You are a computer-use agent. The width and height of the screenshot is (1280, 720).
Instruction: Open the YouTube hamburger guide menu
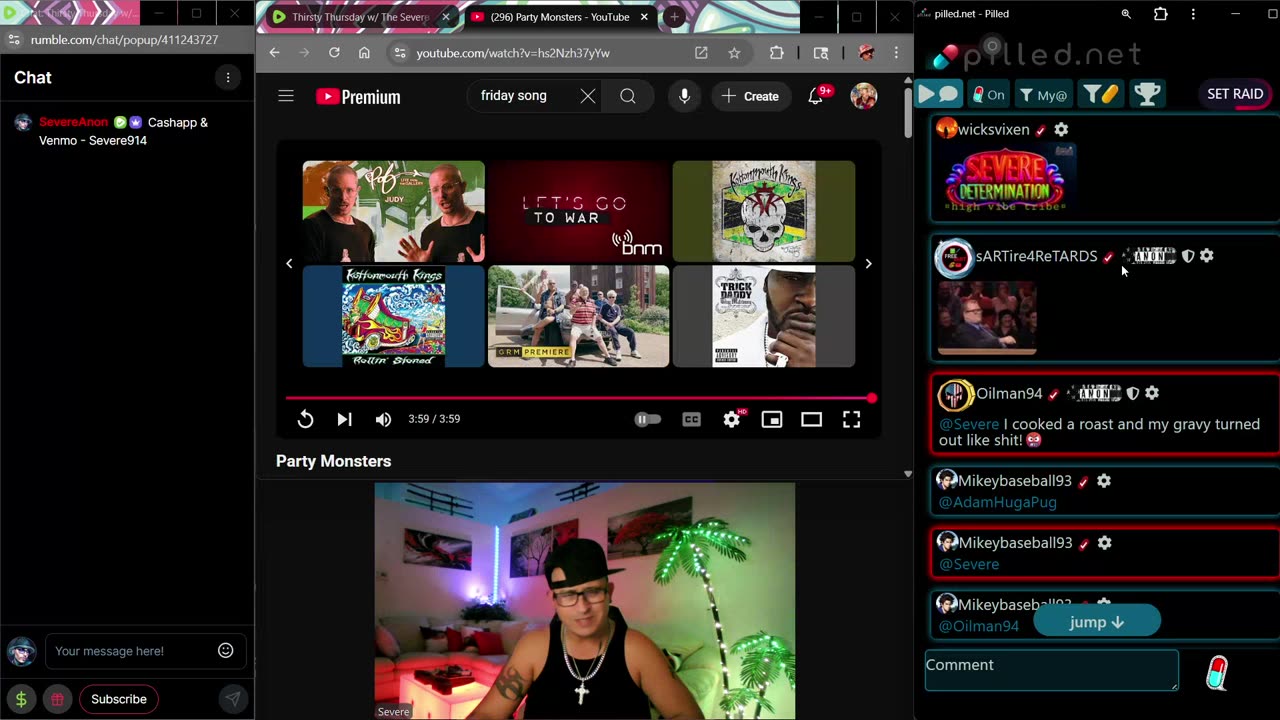[286, 96]
